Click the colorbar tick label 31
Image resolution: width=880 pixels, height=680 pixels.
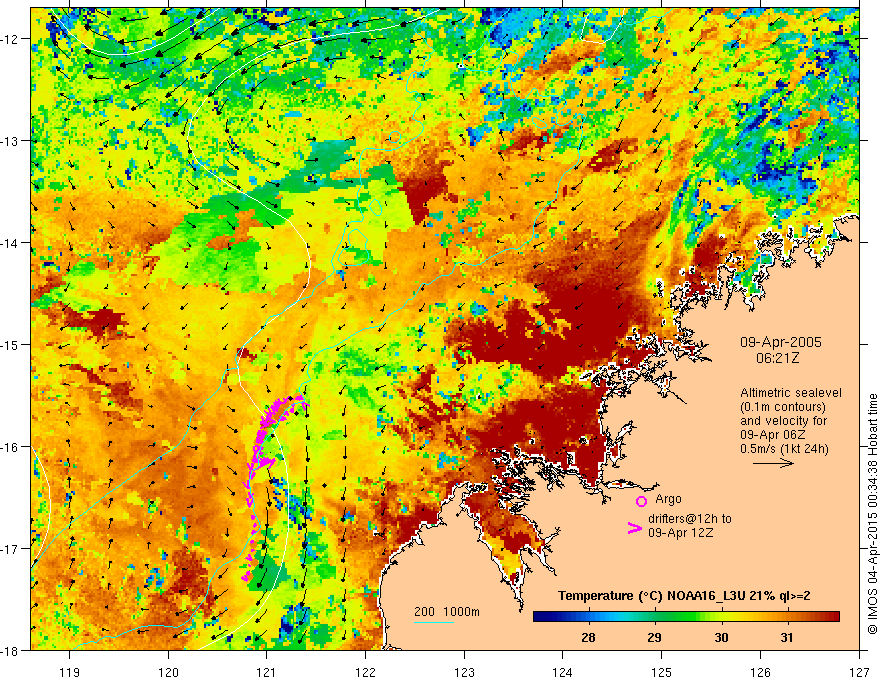coord(787,637)
